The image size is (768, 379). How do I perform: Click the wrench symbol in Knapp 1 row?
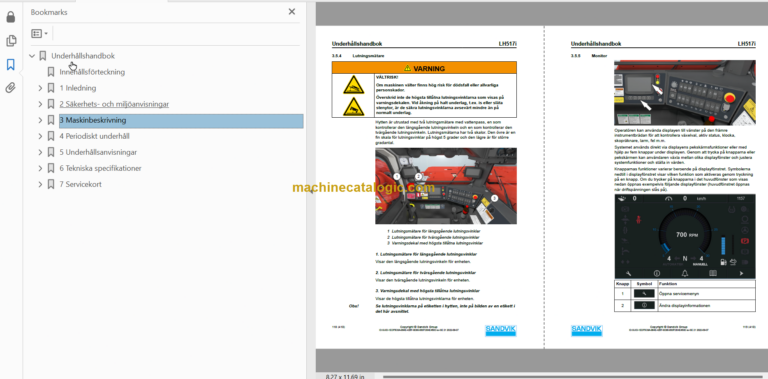(644, 294)
